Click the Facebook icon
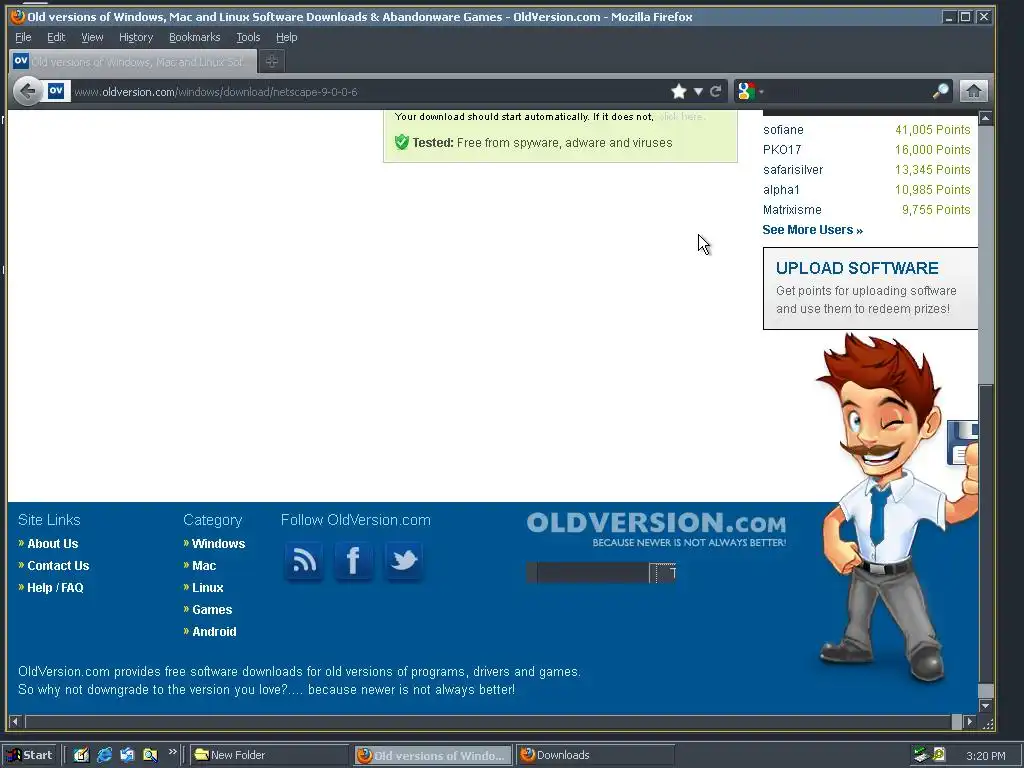The height and width of the screenshot is (768, 1024). [x=353, y=561]
